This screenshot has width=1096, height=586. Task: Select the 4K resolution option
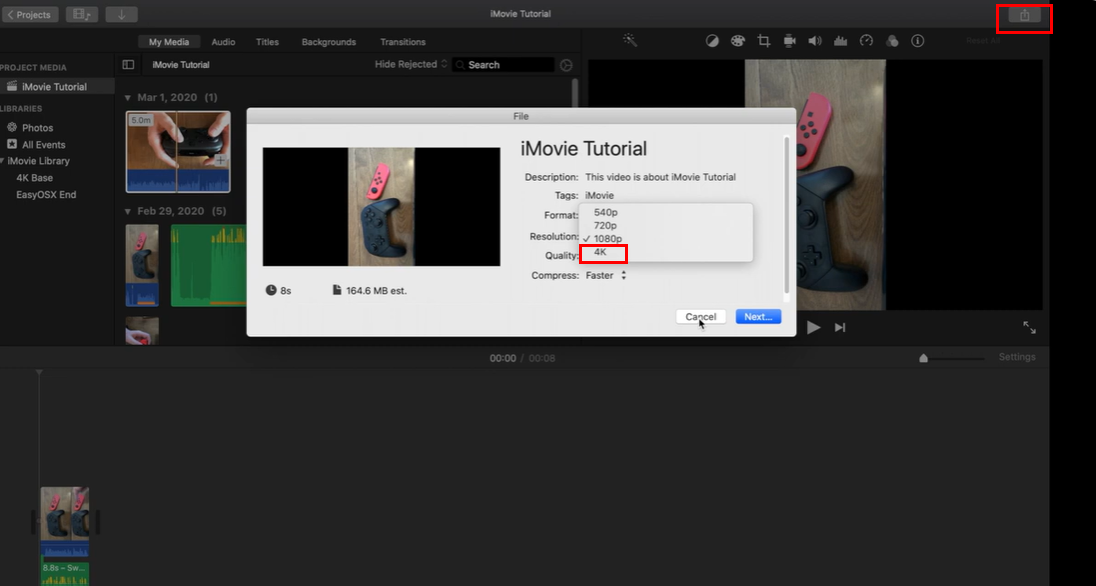(x=603, y=253)
